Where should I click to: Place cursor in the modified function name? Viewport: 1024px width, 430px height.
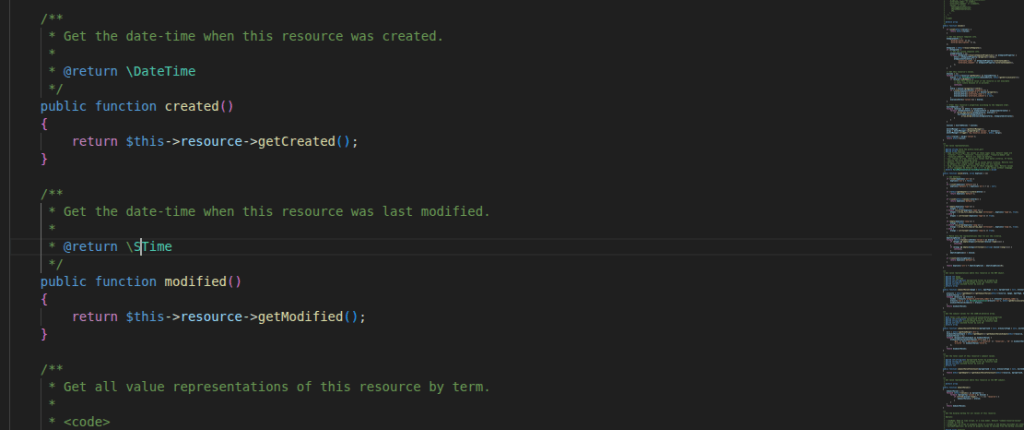[x=195, y=281]
